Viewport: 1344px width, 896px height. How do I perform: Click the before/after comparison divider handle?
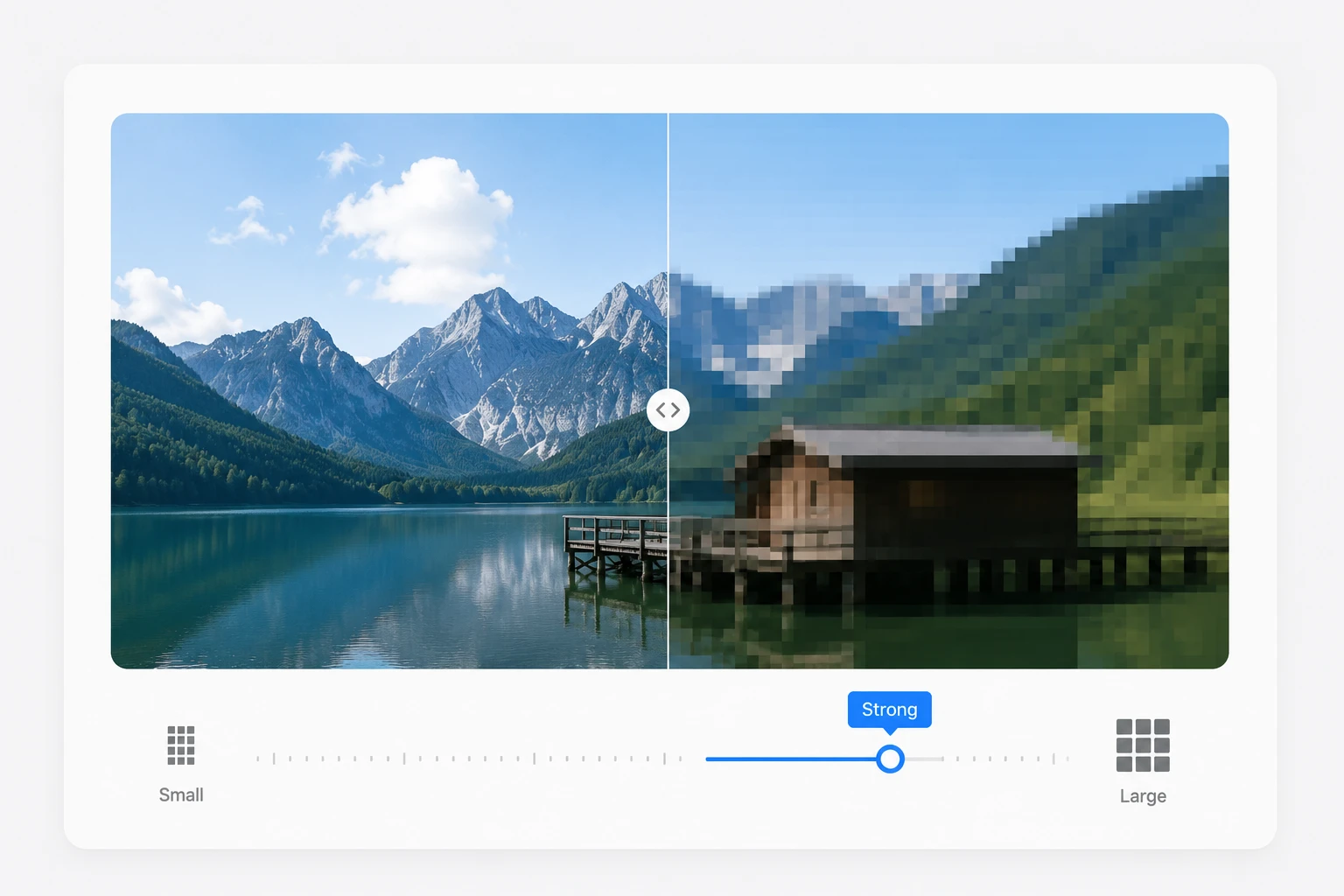[x=668, y=409]
